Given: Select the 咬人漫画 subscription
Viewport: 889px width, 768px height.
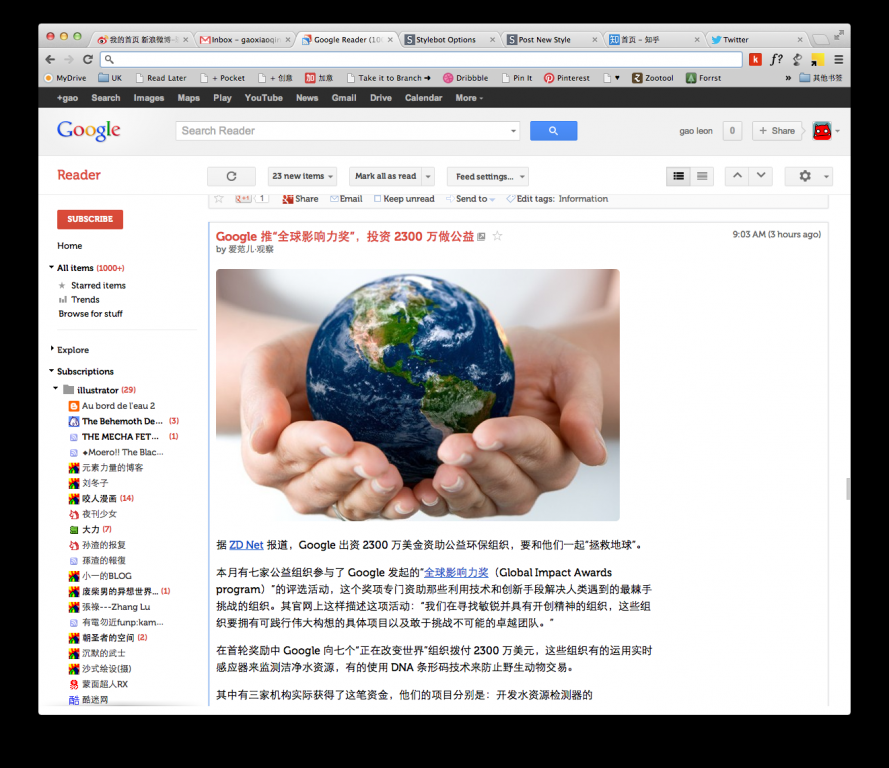Looking at the screenshot, I should [x=99, y=499].
